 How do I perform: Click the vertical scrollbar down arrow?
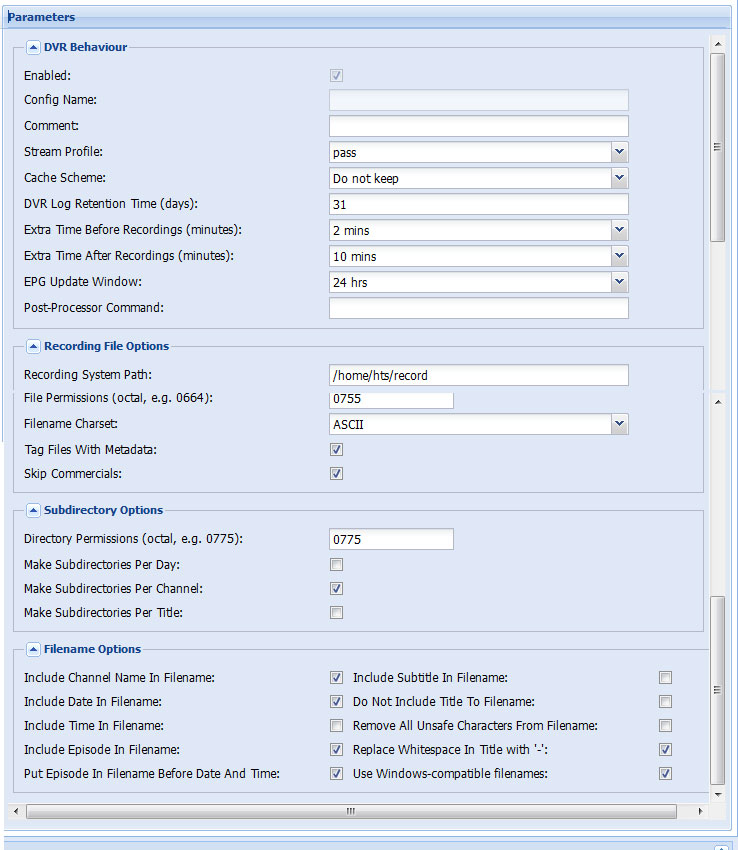tap(718, 795)
